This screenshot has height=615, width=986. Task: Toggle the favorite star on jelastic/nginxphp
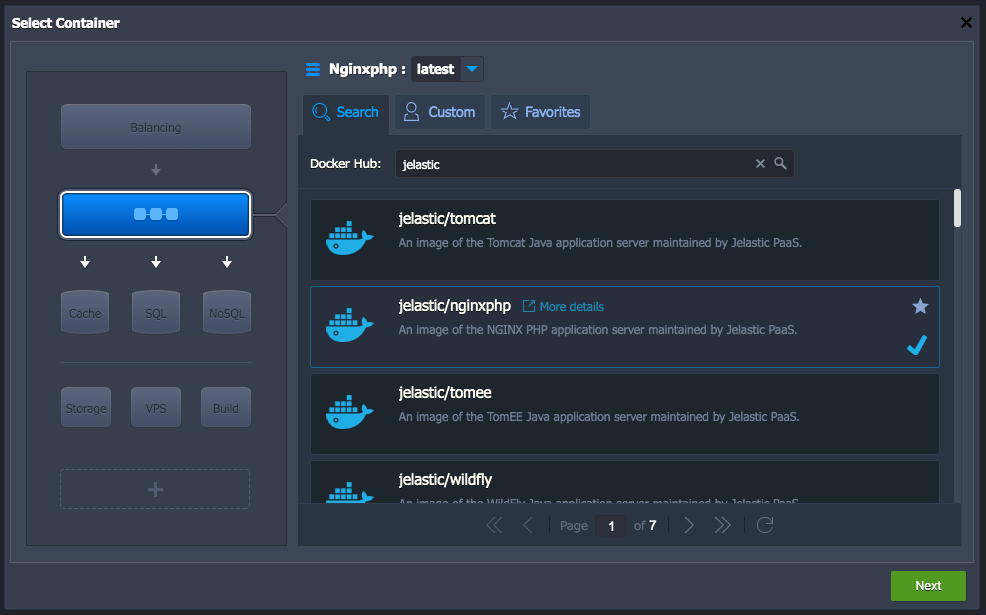point(919,306)
